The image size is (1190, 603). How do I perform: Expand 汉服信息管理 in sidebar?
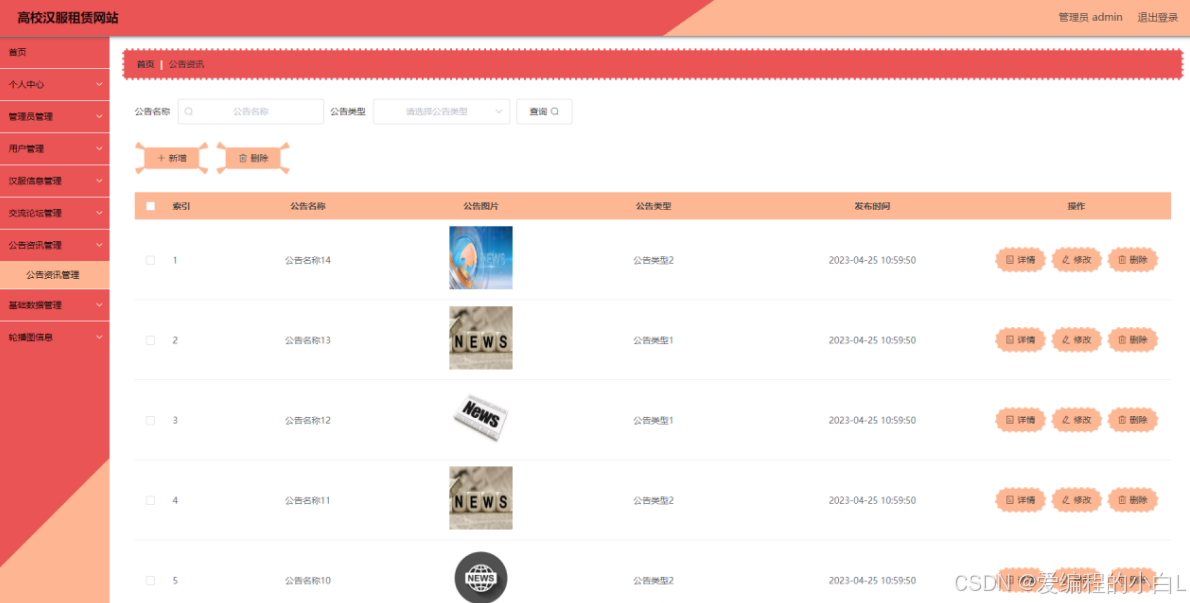[x=55, y=181]
